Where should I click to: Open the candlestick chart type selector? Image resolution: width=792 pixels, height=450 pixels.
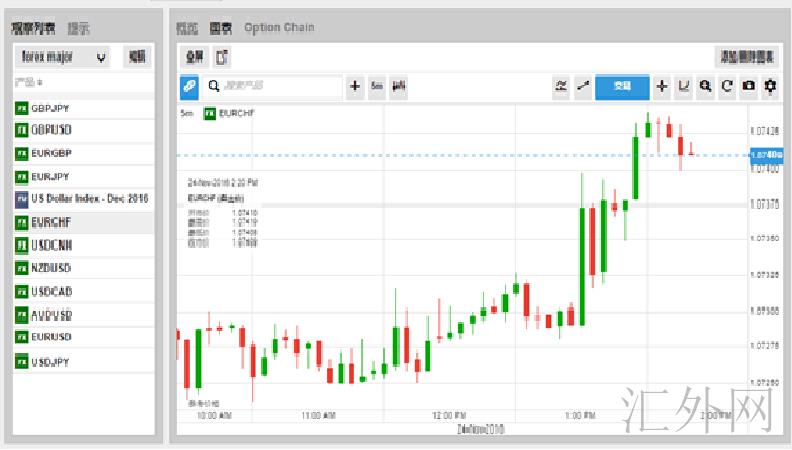click(x=399, y=86)
